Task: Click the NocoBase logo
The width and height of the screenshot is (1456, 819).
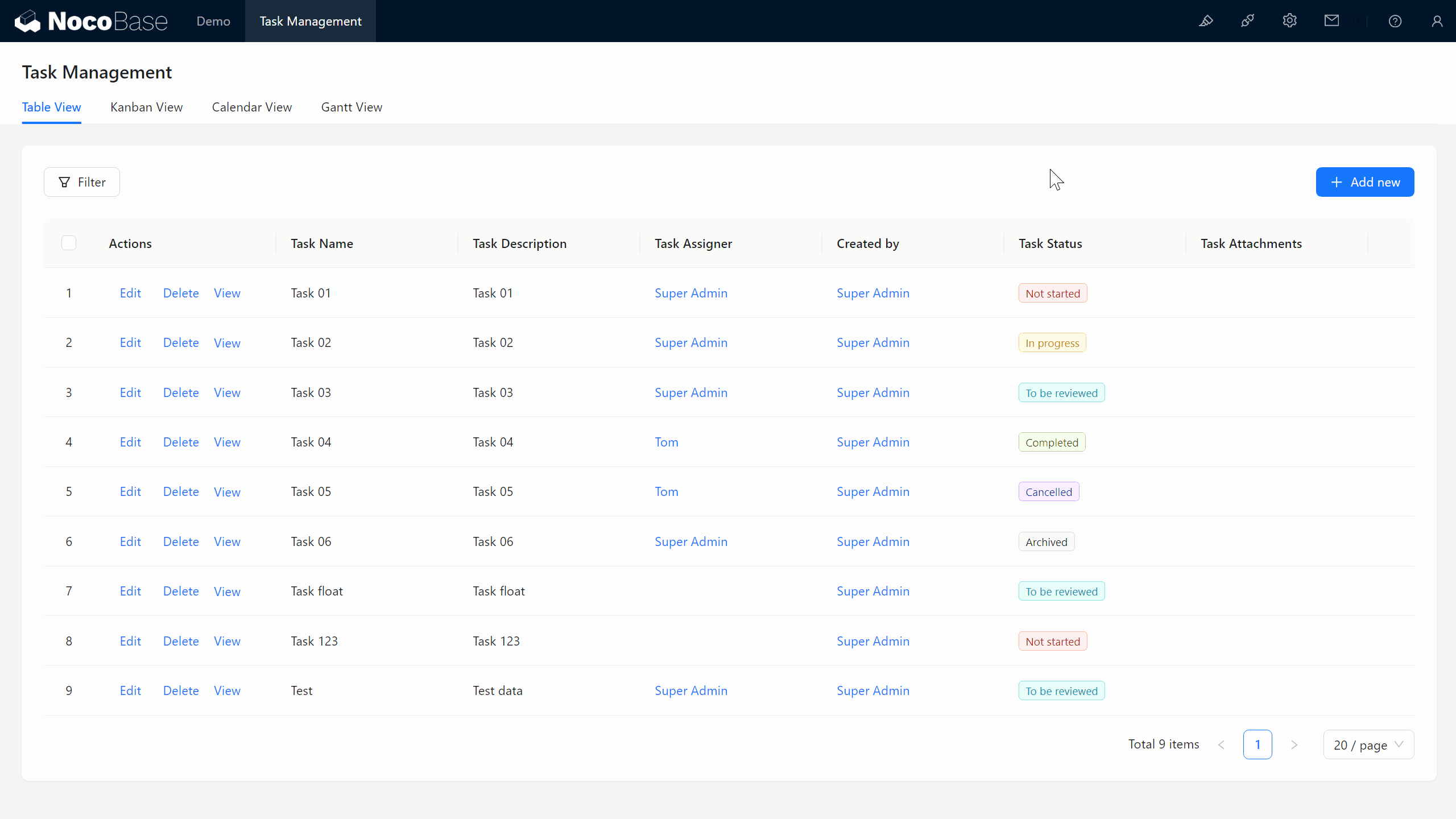Action: click(x=91, y=21)
